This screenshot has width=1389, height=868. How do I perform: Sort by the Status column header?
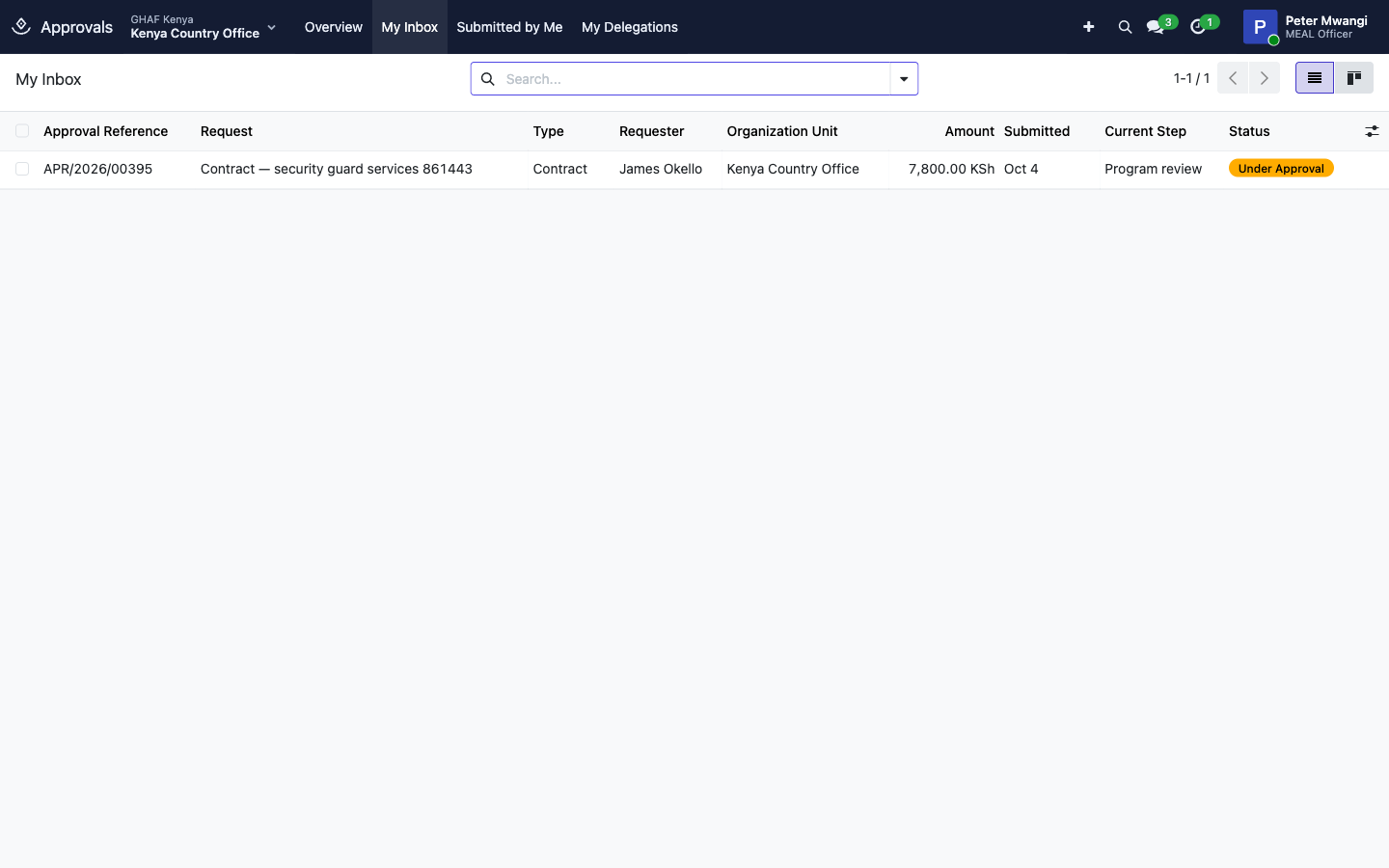(x=1249, y=131)
